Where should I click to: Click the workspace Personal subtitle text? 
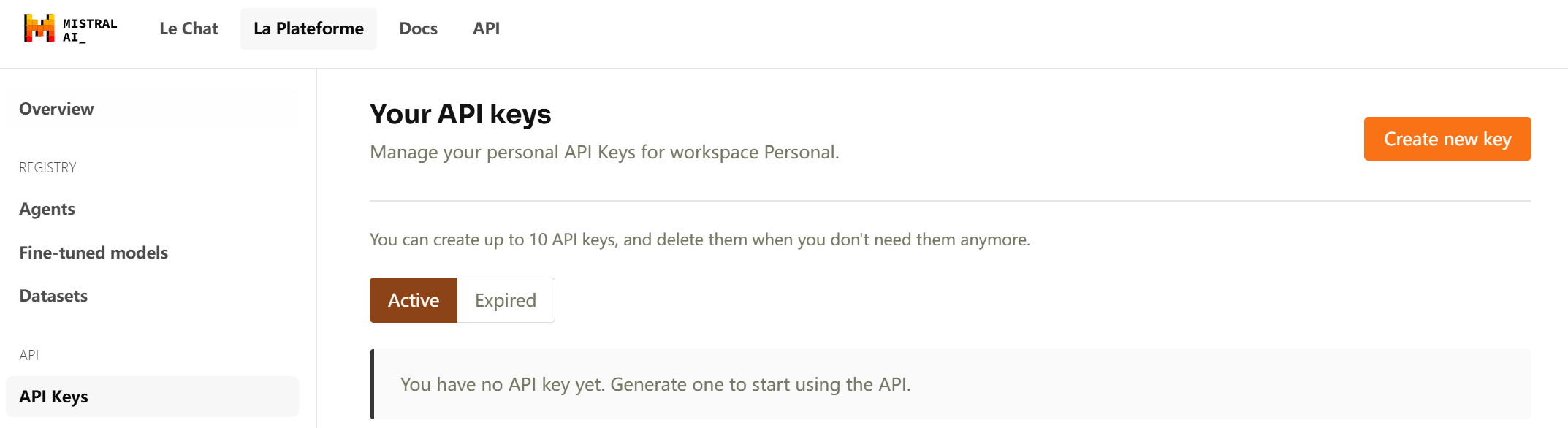point(604,152)
